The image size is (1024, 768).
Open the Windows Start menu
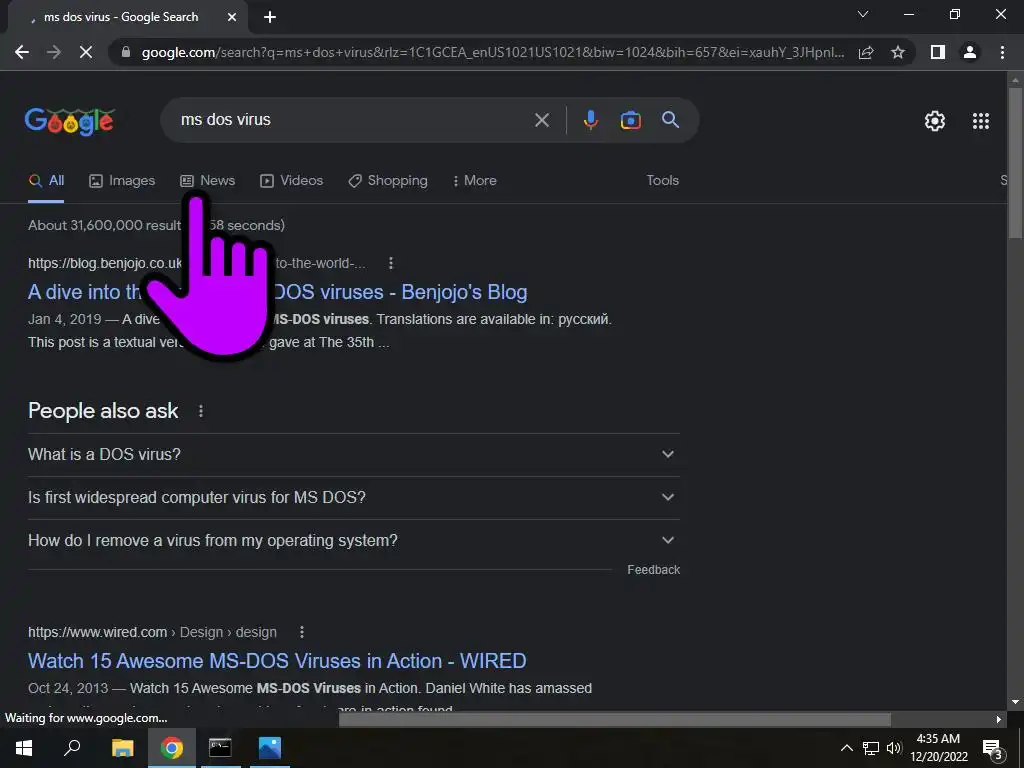(24, 748)
